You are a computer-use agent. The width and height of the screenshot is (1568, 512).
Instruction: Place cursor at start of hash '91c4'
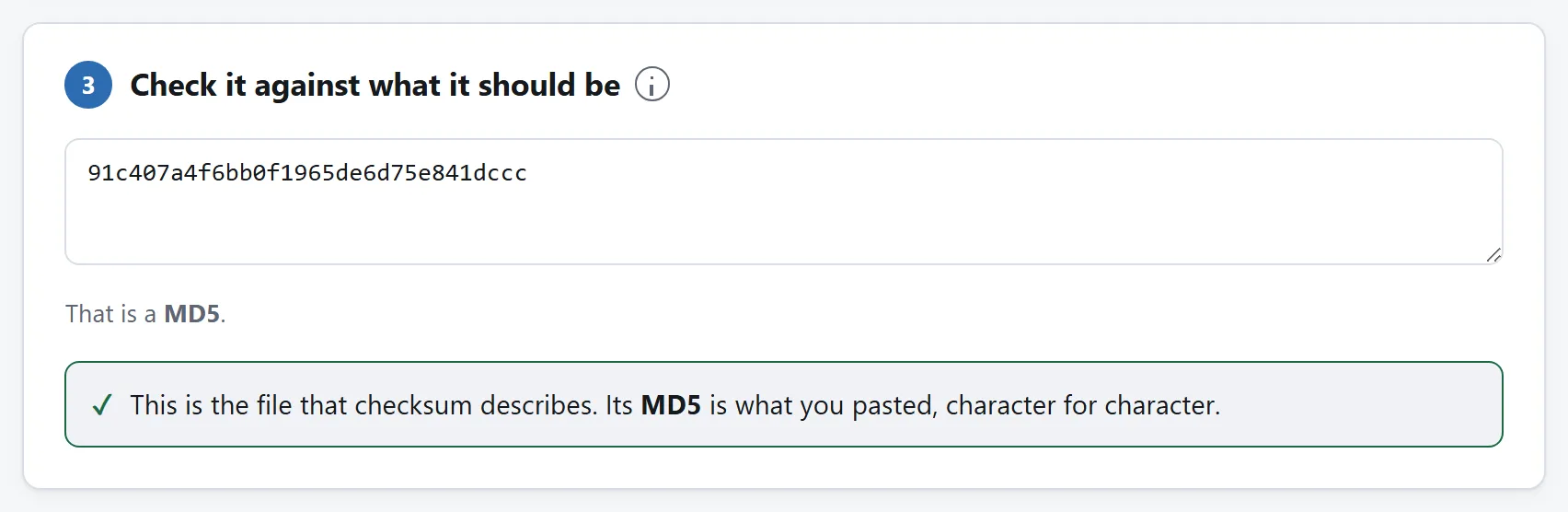[88, 173]
